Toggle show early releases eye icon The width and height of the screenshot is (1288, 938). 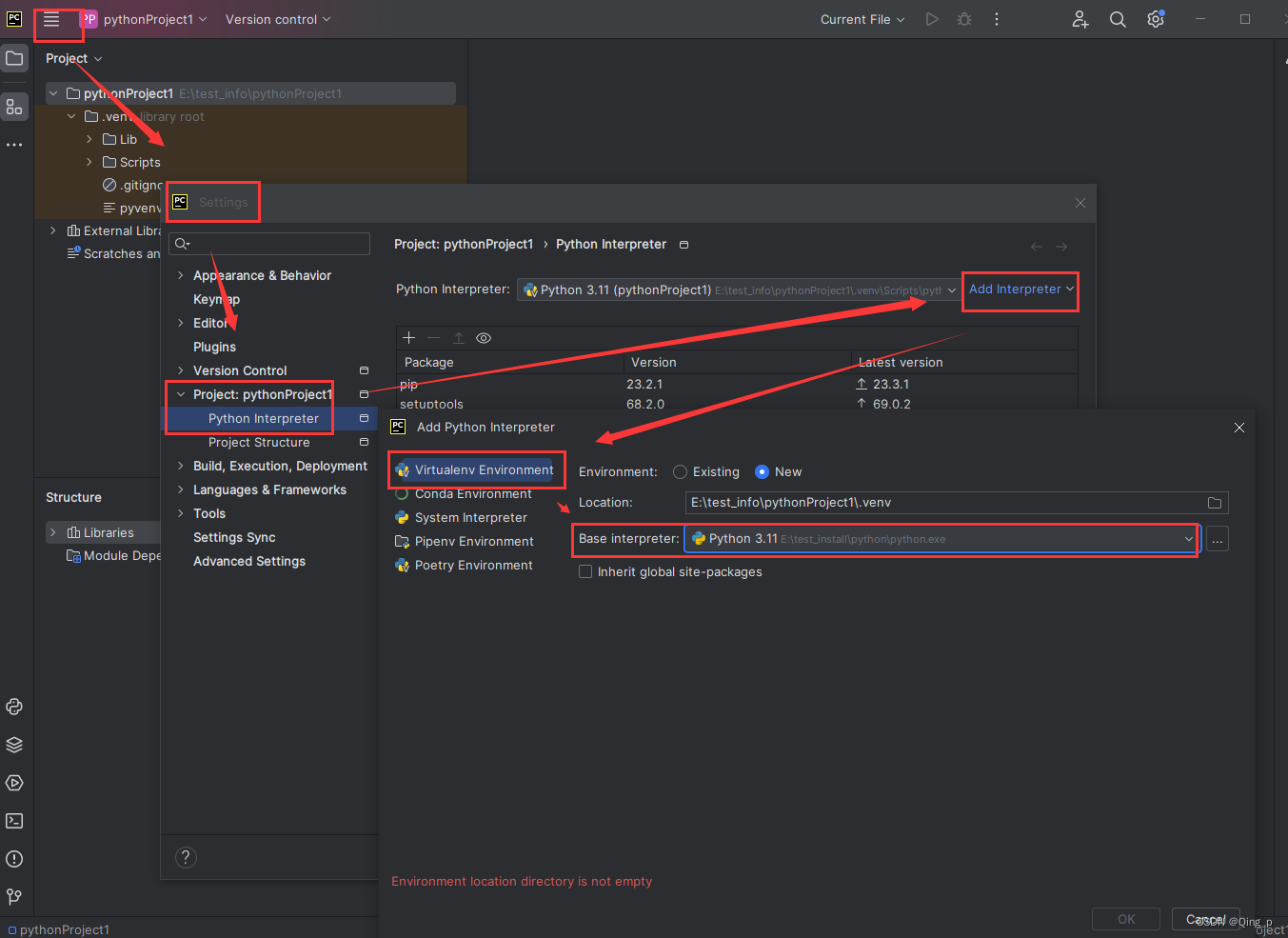click(484, 338)
